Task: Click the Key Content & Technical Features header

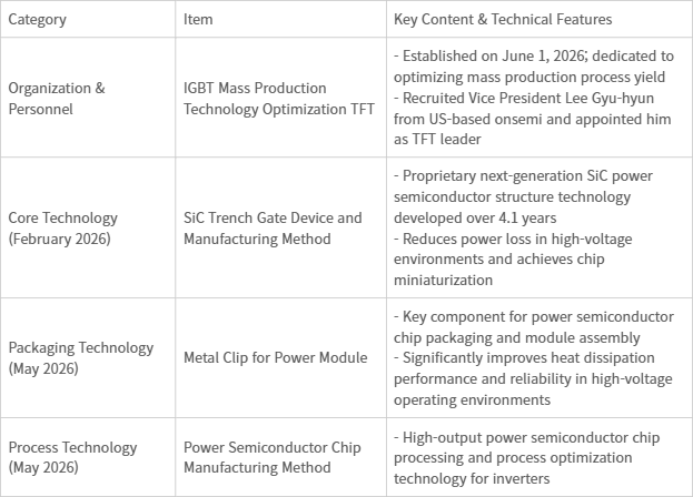Action: pos(503,19)
